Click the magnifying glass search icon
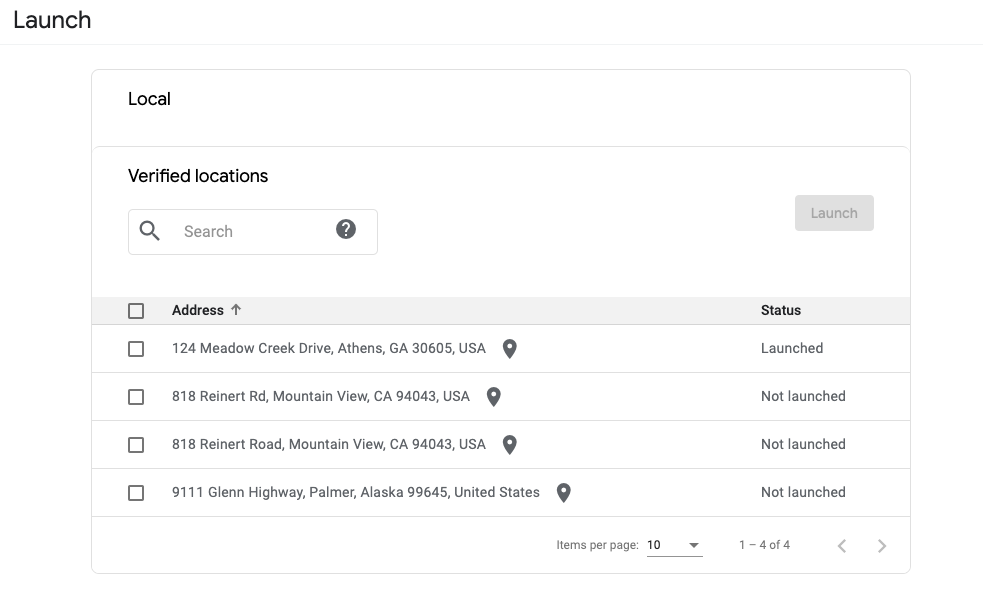 coord(150,231)
